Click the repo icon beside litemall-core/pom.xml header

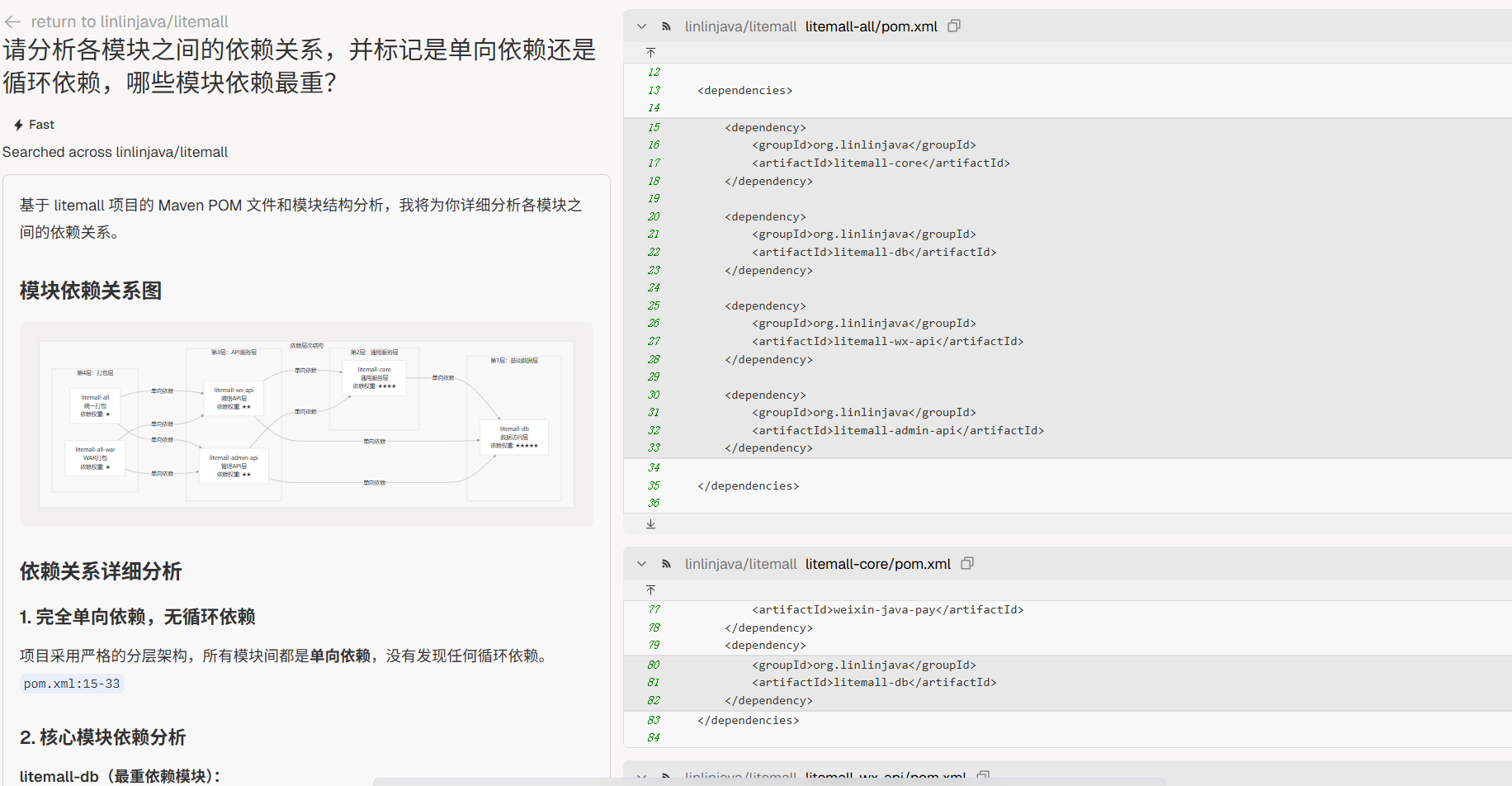(x=666, y=564)
